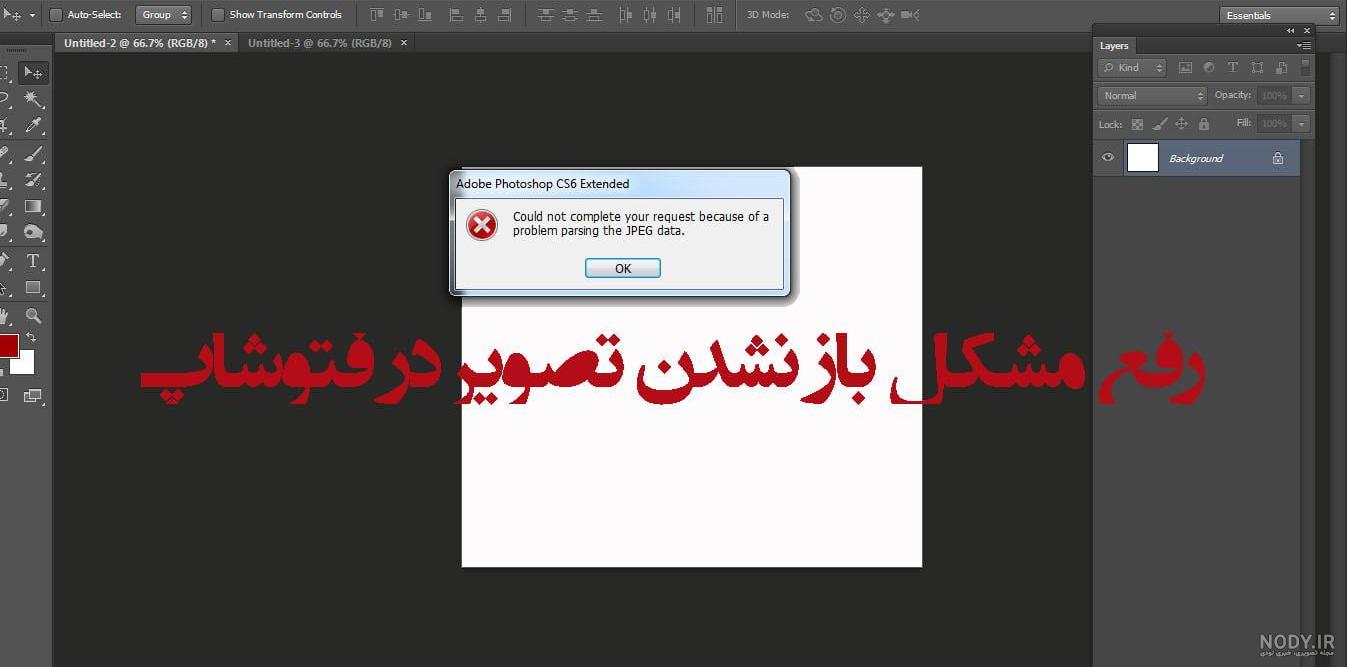The image size is (1347, 667).
Task: Select the Rectangle shape tool
Action: point(33,288)
